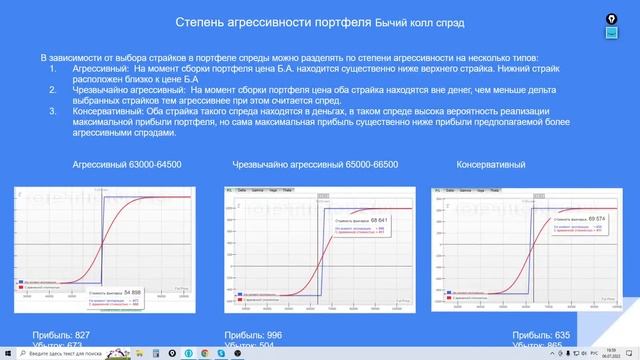Viewport: 640px width, 360px height.
Task: Open the teal round app icon in taskbar
Action: 189,353
